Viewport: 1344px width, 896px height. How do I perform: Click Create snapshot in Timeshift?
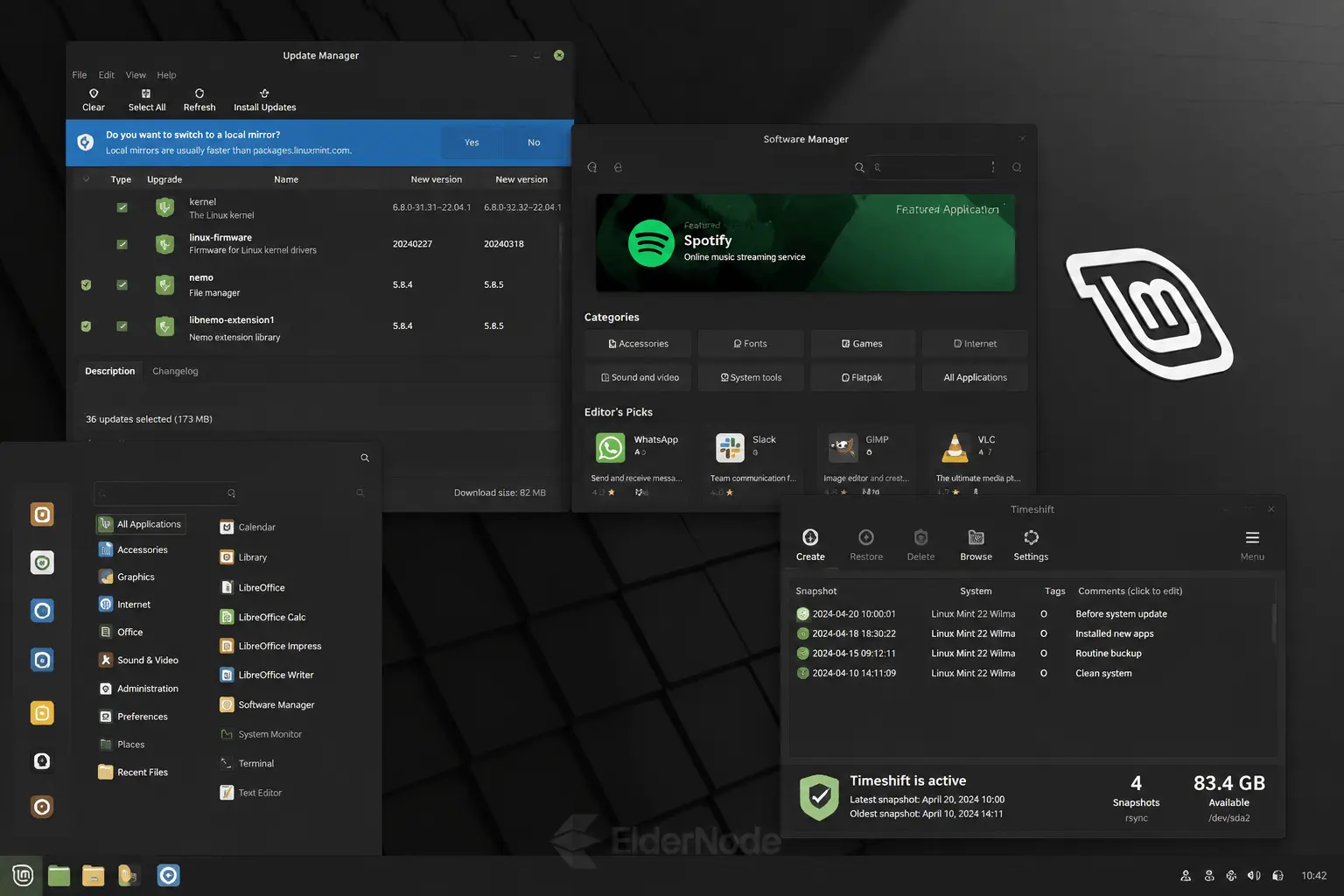click(810, 545)
